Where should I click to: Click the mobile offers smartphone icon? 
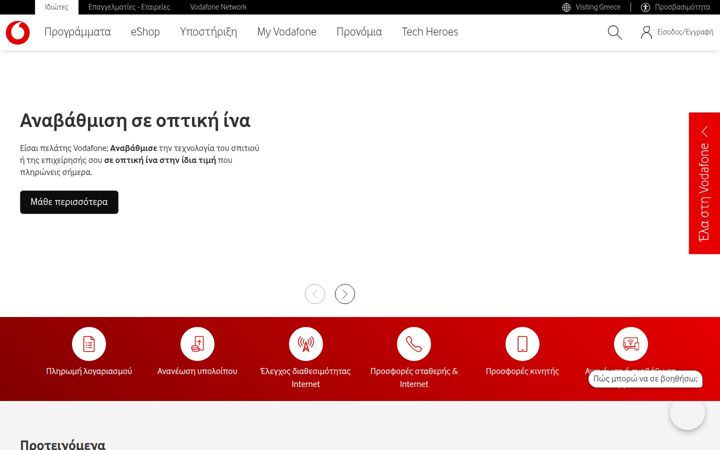522,344
